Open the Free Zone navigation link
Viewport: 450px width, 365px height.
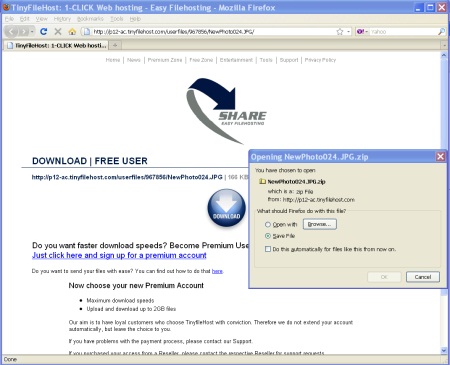pyautogui.click(x=201, y=60)
